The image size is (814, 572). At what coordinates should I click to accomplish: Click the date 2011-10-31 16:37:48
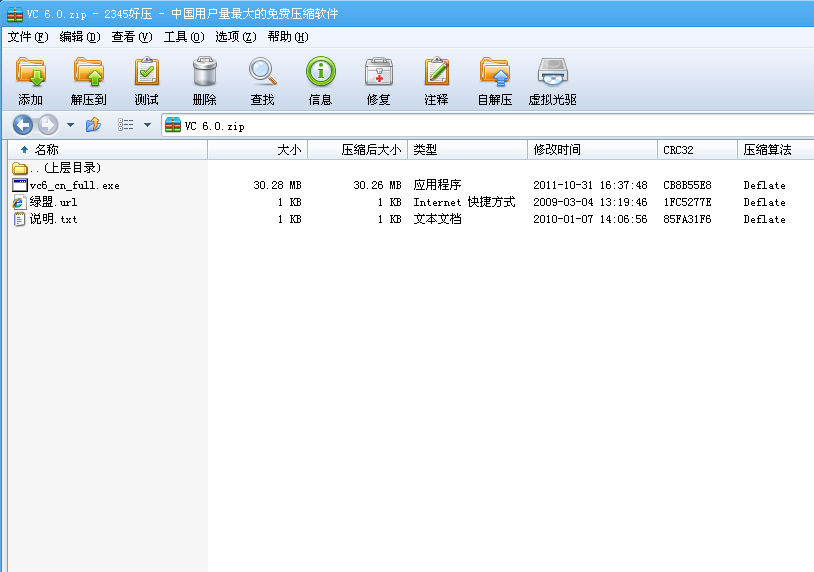pos(590,185)
